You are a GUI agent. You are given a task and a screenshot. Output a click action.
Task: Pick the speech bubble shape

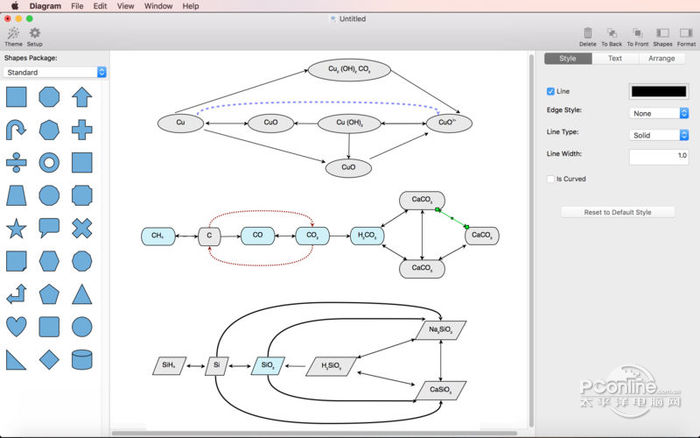(x=49, y=228)
